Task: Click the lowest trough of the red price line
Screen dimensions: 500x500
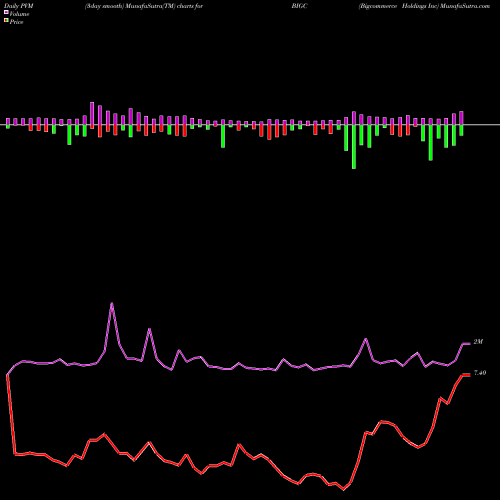Action: [343, 490]
